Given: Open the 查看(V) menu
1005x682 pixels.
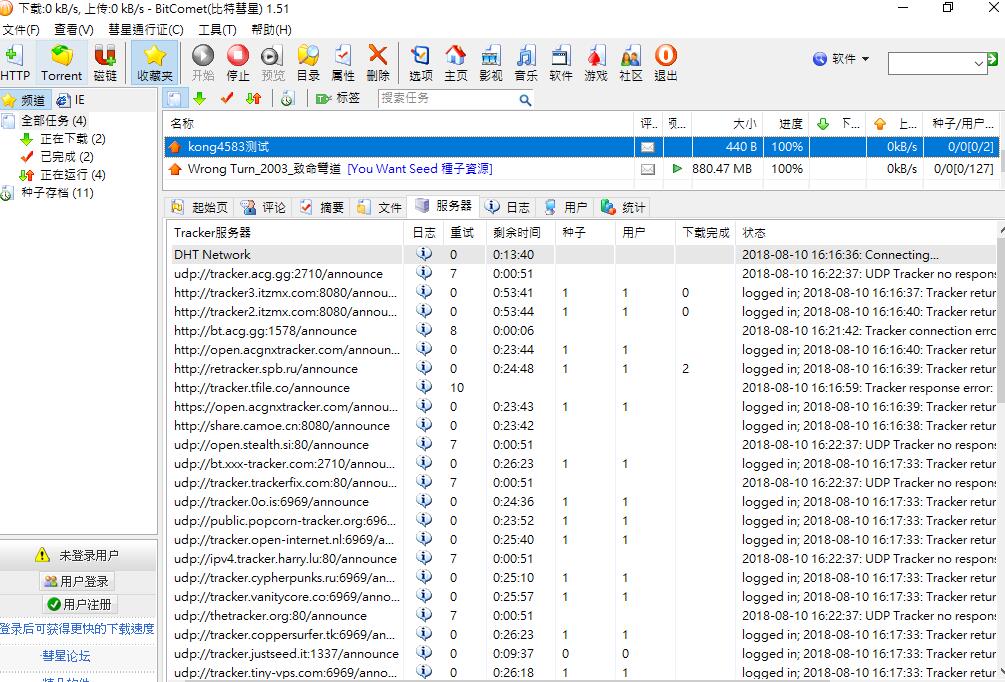Looking at the screenshot, I should pyautogui.click(x=74, y=29).
